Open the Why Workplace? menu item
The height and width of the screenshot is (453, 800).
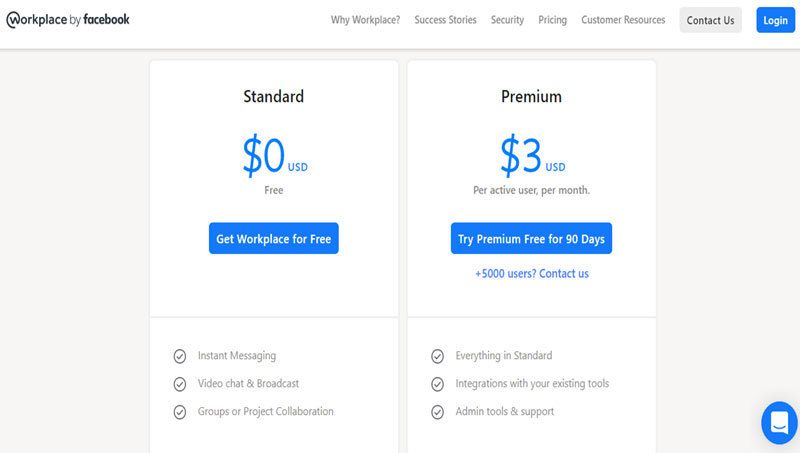[x=365, y=20]
